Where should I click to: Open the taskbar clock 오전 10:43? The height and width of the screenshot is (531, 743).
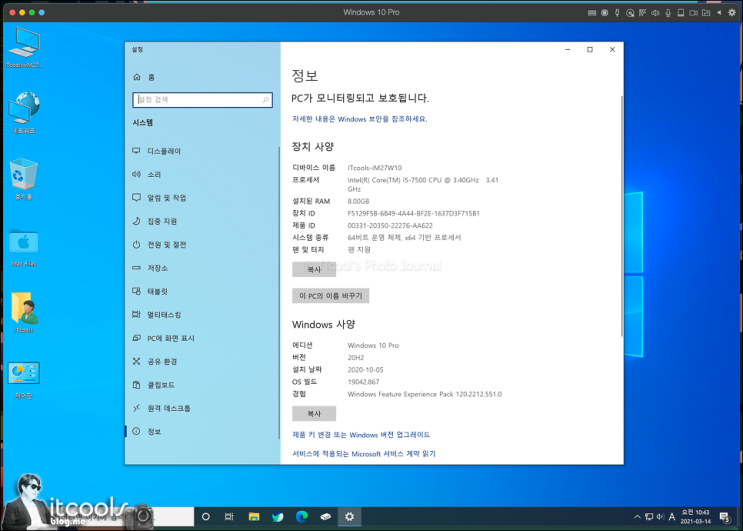click(x=696, y=516)
